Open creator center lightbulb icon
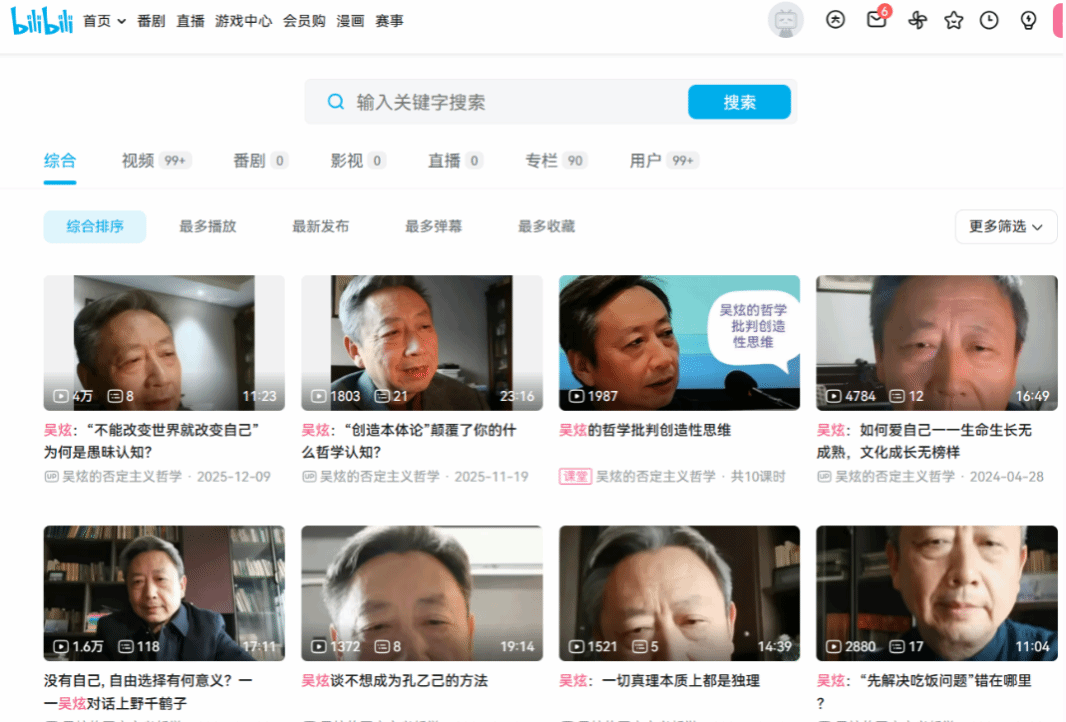This screenshot has height=722, width=1066. pyautogui.click(x=1027, y=20)
